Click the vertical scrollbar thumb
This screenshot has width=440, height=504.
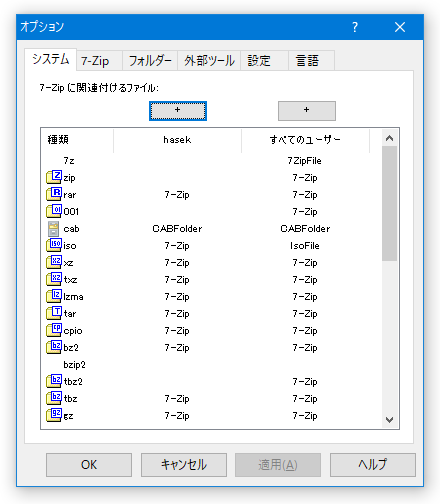(389, 203)
